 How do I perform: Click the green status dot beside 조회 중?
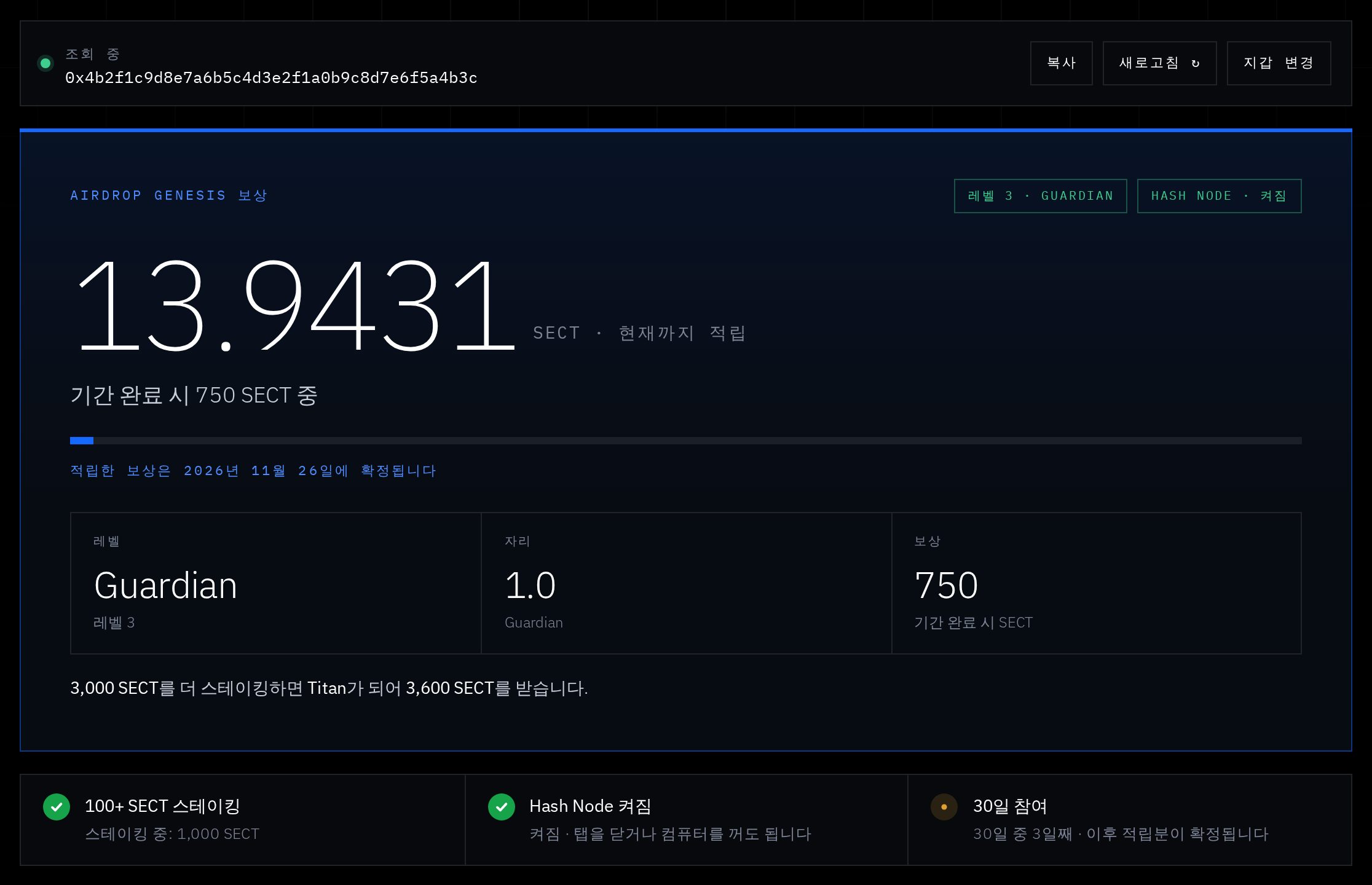pyautogui.click(x=45, y=63)
